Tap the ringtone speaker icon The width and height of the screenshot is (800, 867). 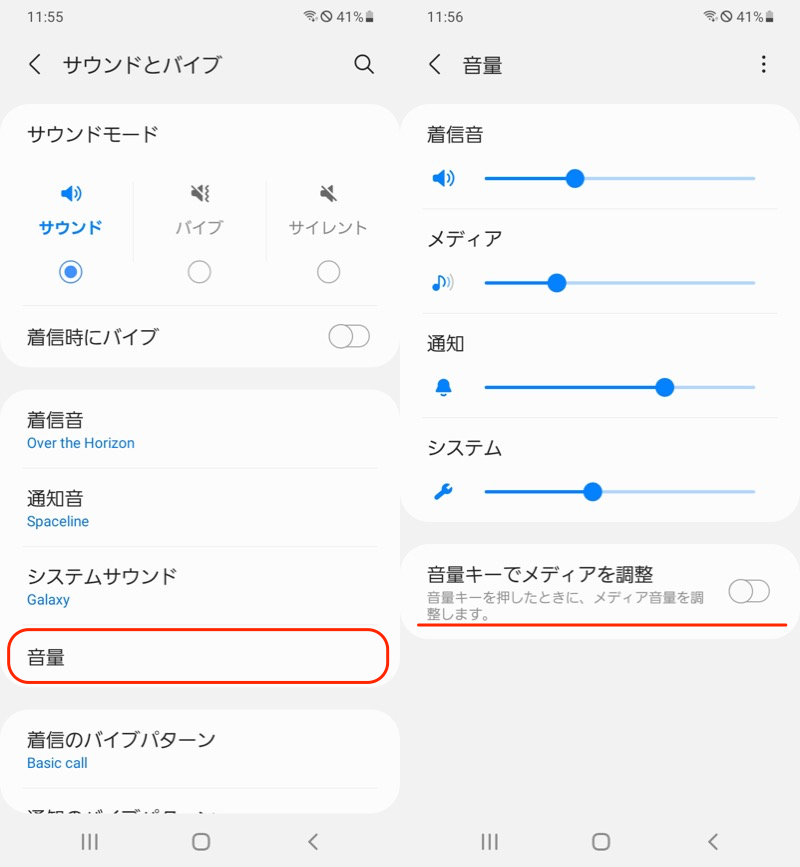(443, 179)
